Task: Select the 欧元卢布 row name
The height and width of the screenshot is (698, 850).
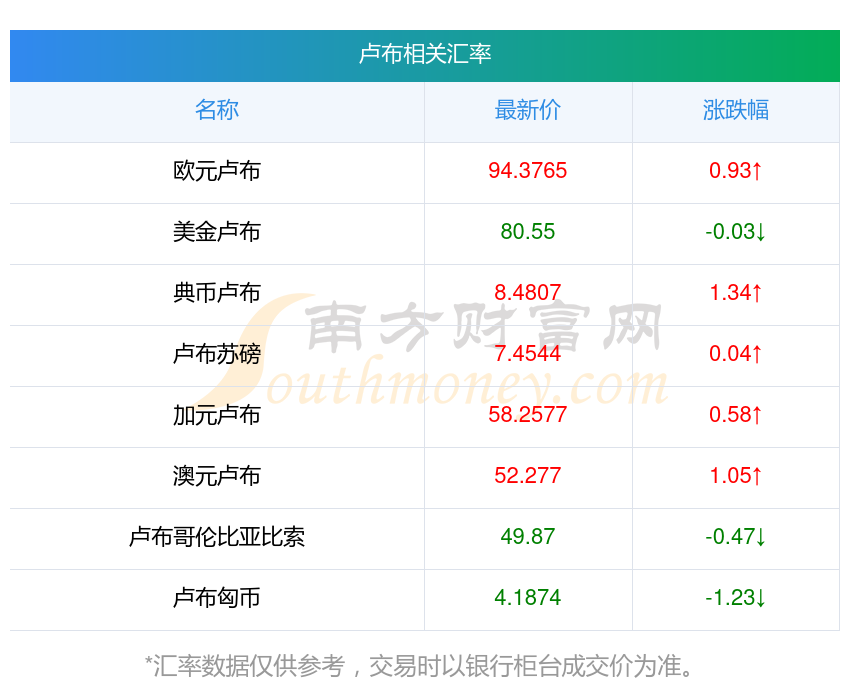Action: (217, 171)
